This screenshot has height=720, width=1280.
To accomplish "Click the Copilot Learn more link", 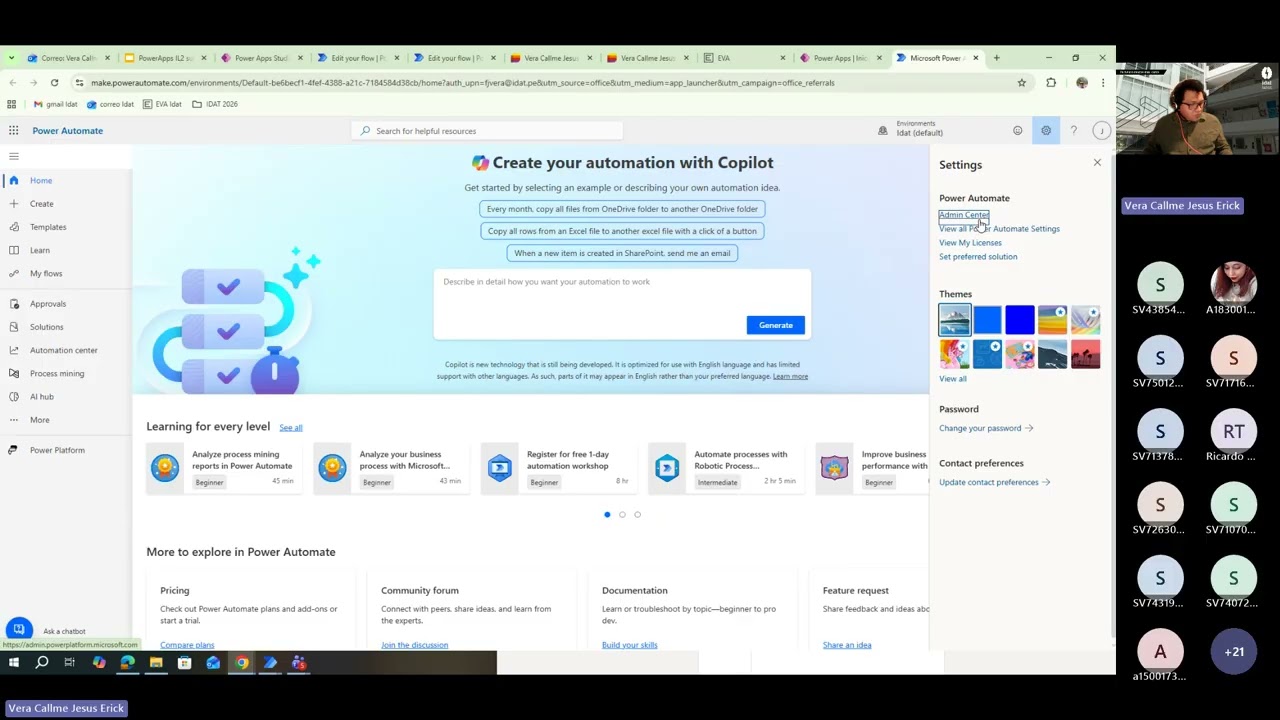I will tap(790, 376).
